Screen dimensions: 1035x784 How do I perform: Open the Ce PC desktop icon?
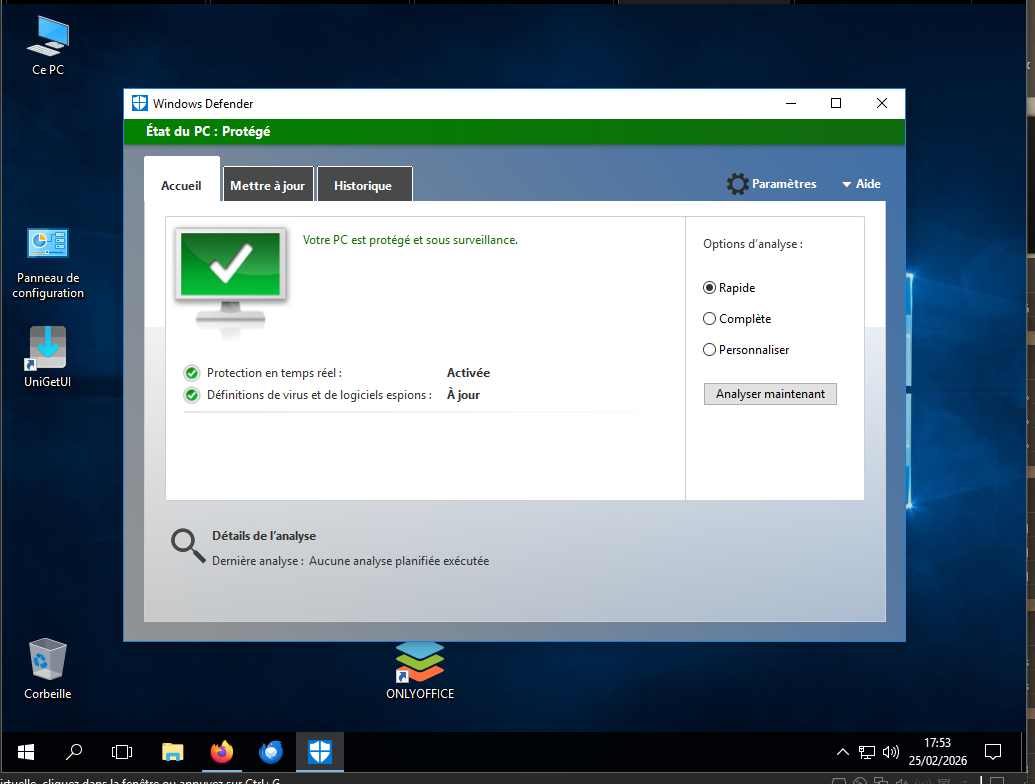point(48,46)
